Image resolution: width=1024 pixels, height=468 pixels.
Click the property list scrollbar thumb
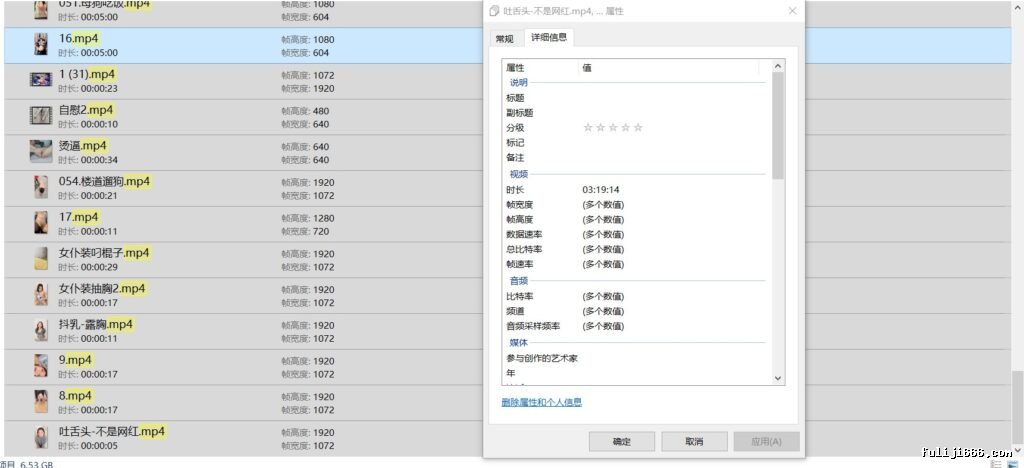[x=778, y=125]
